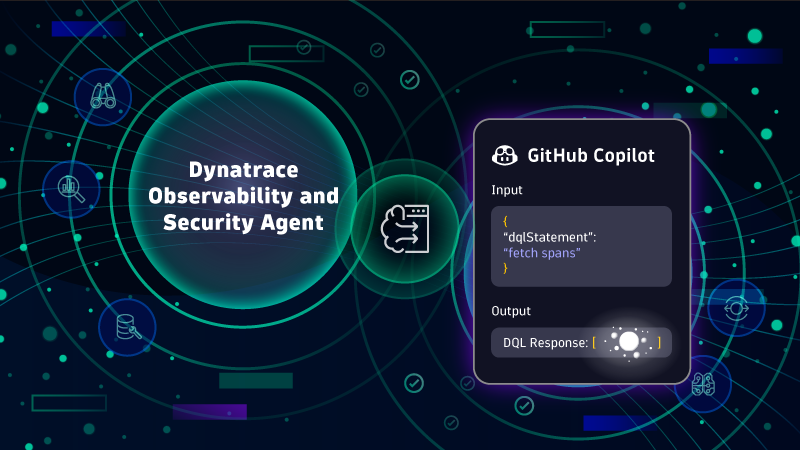Image resolution: width=800 pixels, height=450 pixels.
Task: Toggle checkmark circle beneath the AI brain icon
Action: point(412,383)
